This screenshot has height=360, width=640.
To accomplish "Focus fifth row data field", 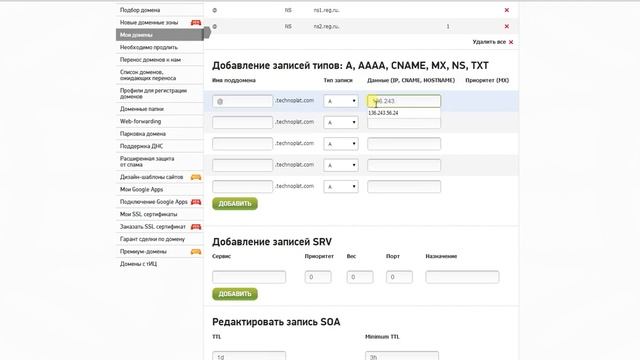I will (x=404, y=187).
